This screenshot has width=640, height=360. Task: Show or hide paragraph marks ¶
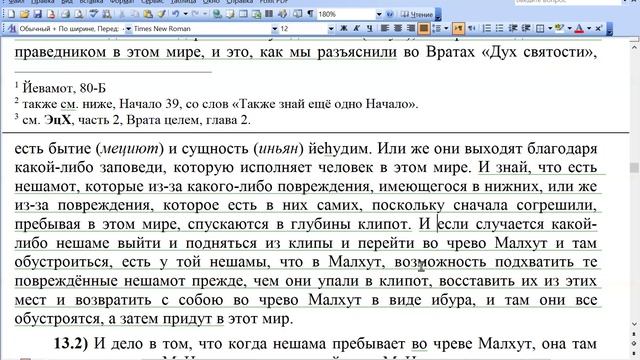(x=310, y=14)
